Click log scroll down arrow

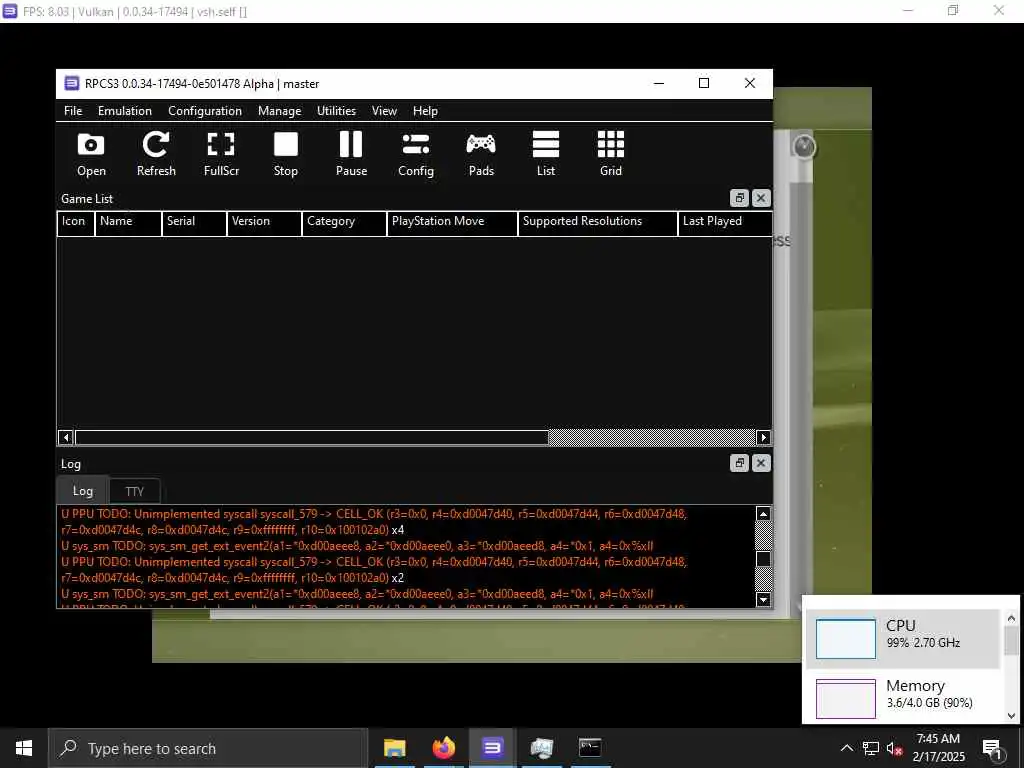(763, 599)
